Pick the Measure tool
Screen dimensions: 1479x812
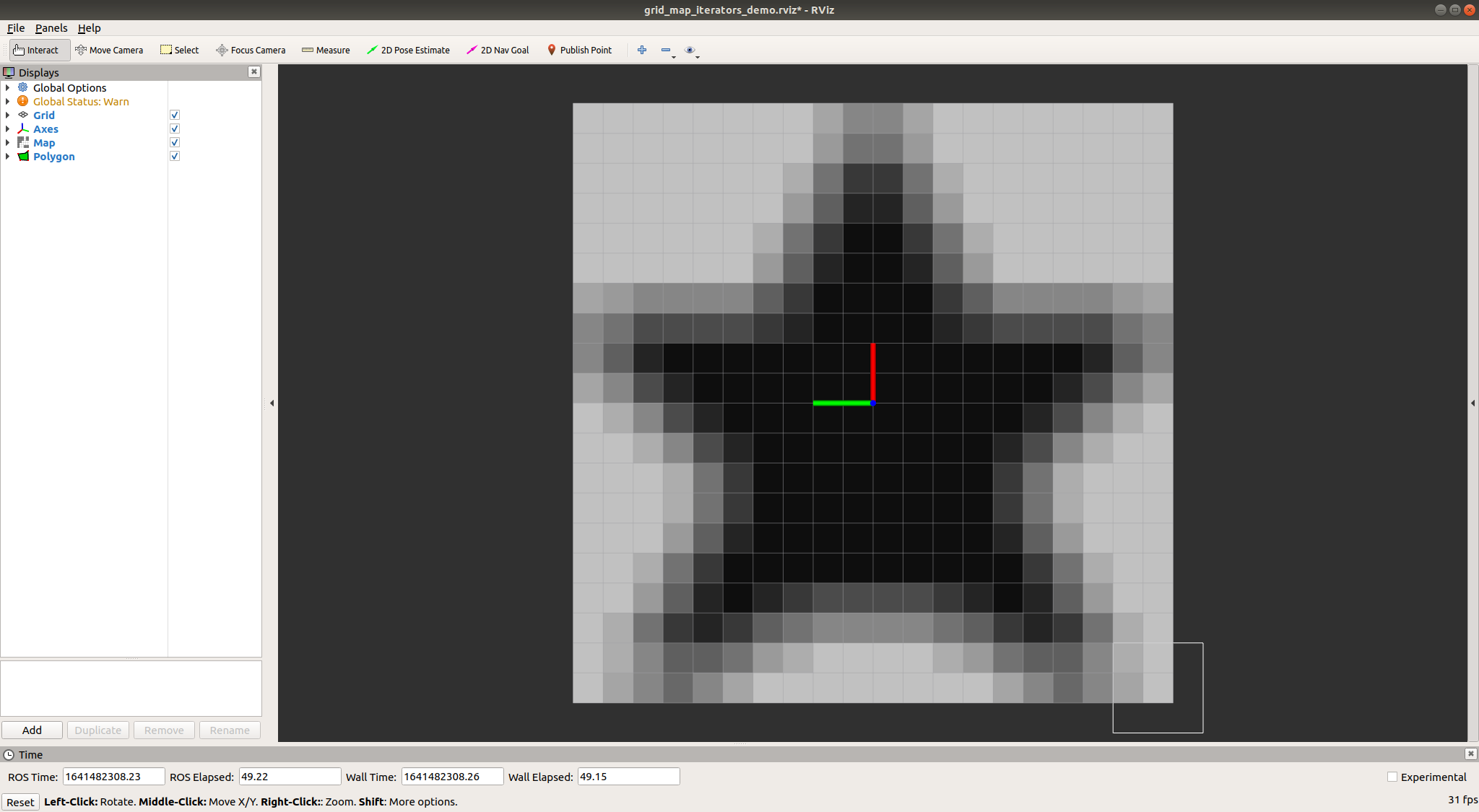(326, 50)
